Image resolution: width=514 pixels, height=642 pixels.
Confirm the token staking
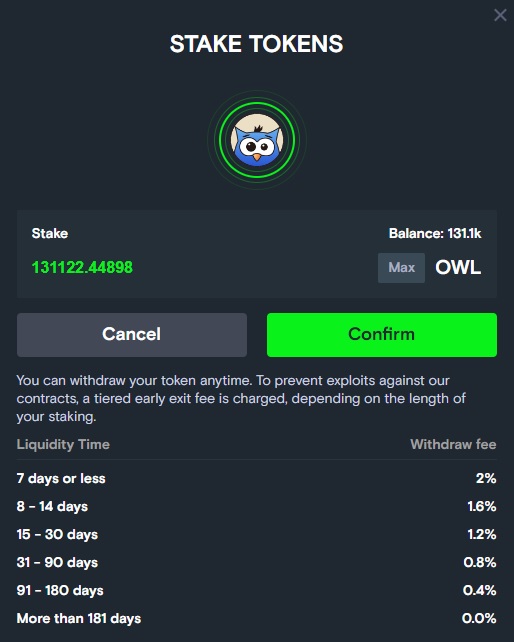[x=382, y=335]
